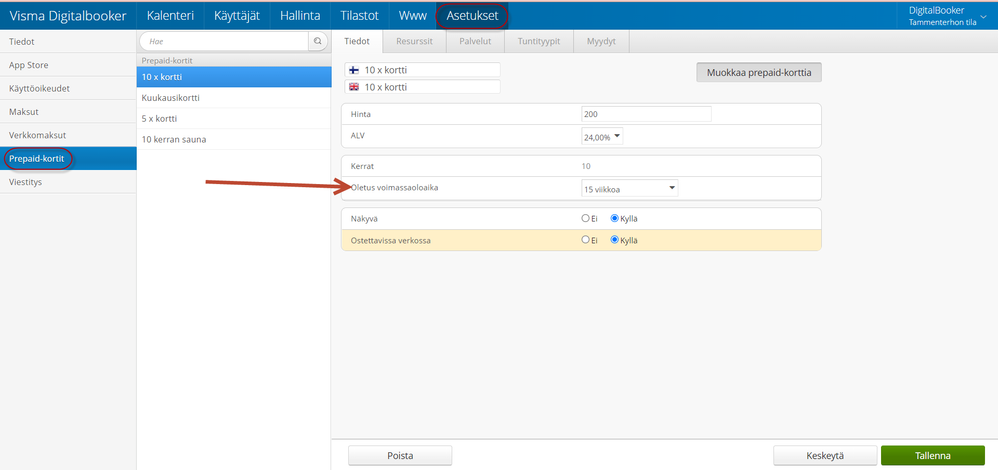This screenshot has width=998, height=470.
Task: Open Tiedot in the left sidebar
Action: pos(68,41)
